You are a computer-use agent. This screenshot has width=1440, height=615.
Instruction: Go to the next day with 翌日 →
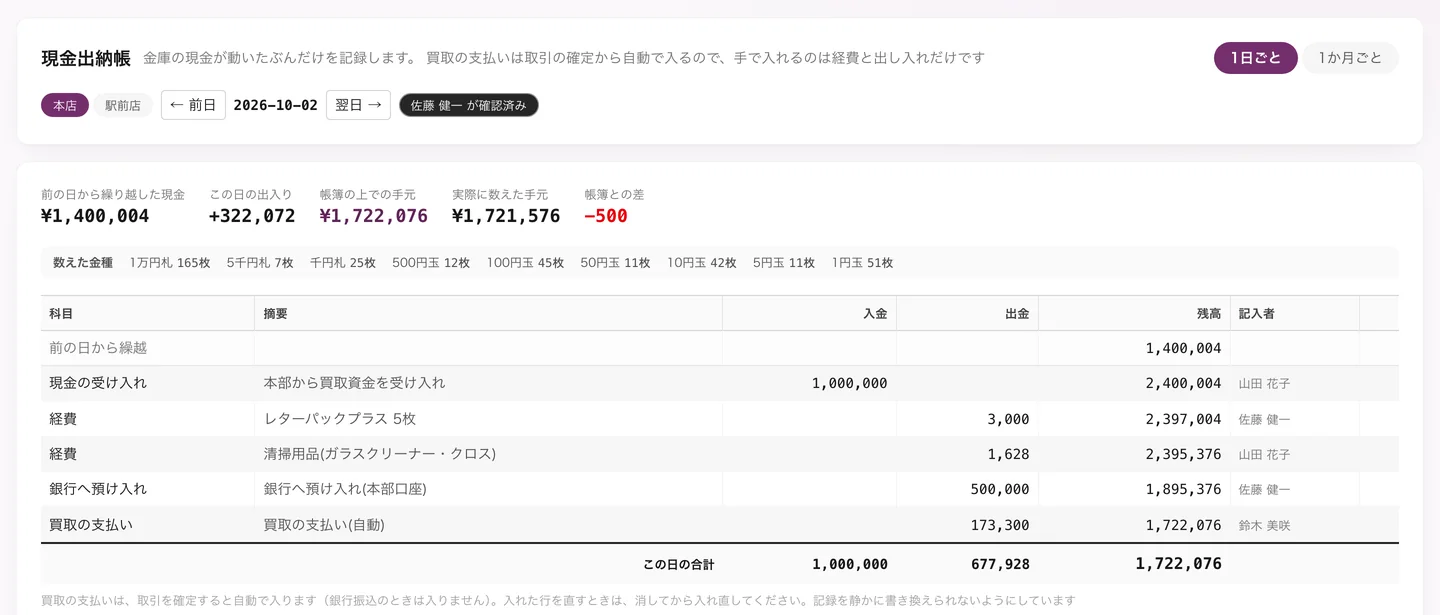358,105
